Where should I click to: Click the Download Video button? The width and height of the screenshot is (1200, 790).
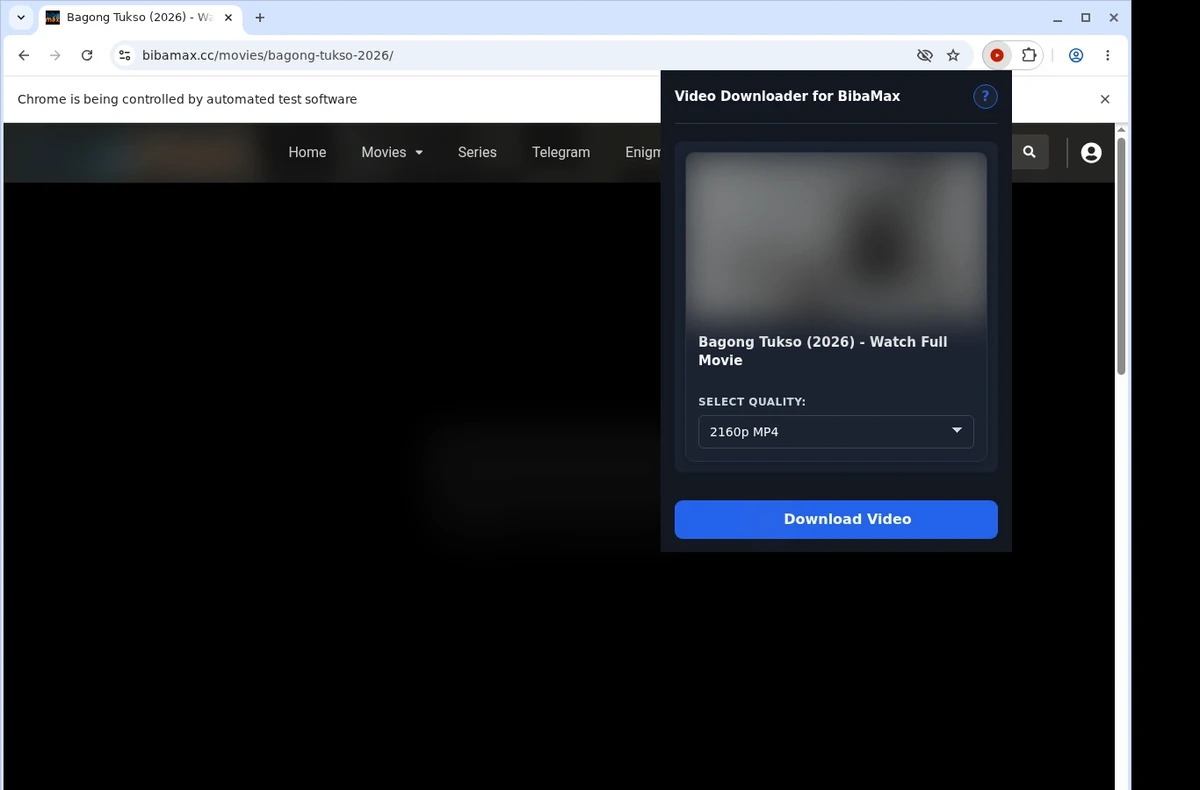click(x=836, y=519)
